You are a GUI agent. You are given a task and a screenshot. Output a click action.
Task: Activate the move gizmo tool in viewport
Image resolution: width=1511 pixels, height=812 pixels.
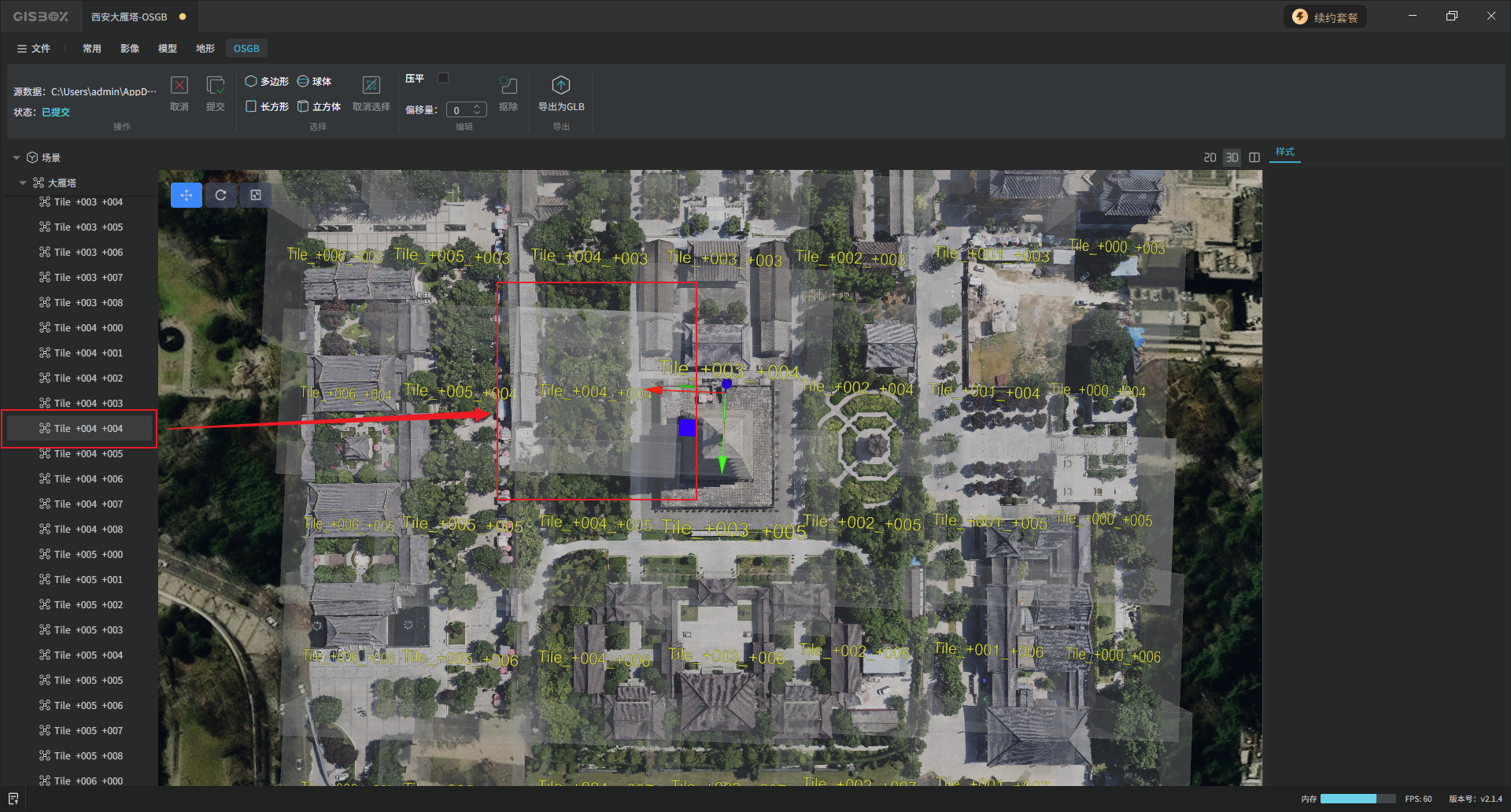pos(187,195)
